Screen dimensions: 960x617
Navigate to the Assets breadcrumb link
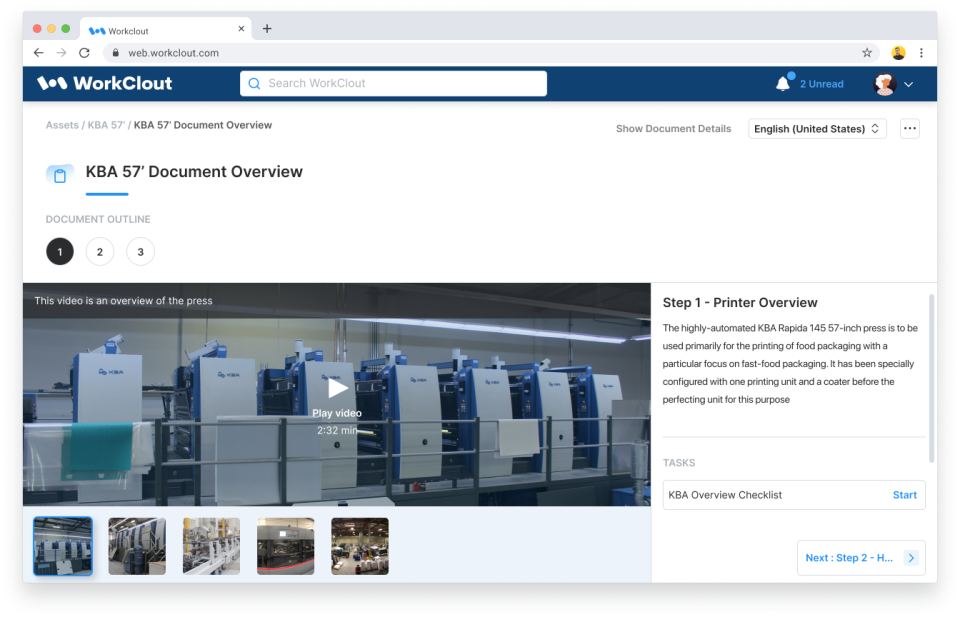(x=62, y=124)
